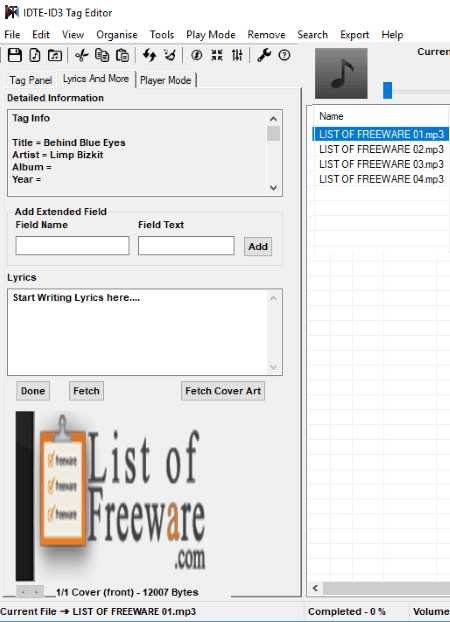The height and width of the screenshot is (622, 450).
Task: Switch to the Tag Panel tab
Action: pyautogui.click(x=31, y=80)
